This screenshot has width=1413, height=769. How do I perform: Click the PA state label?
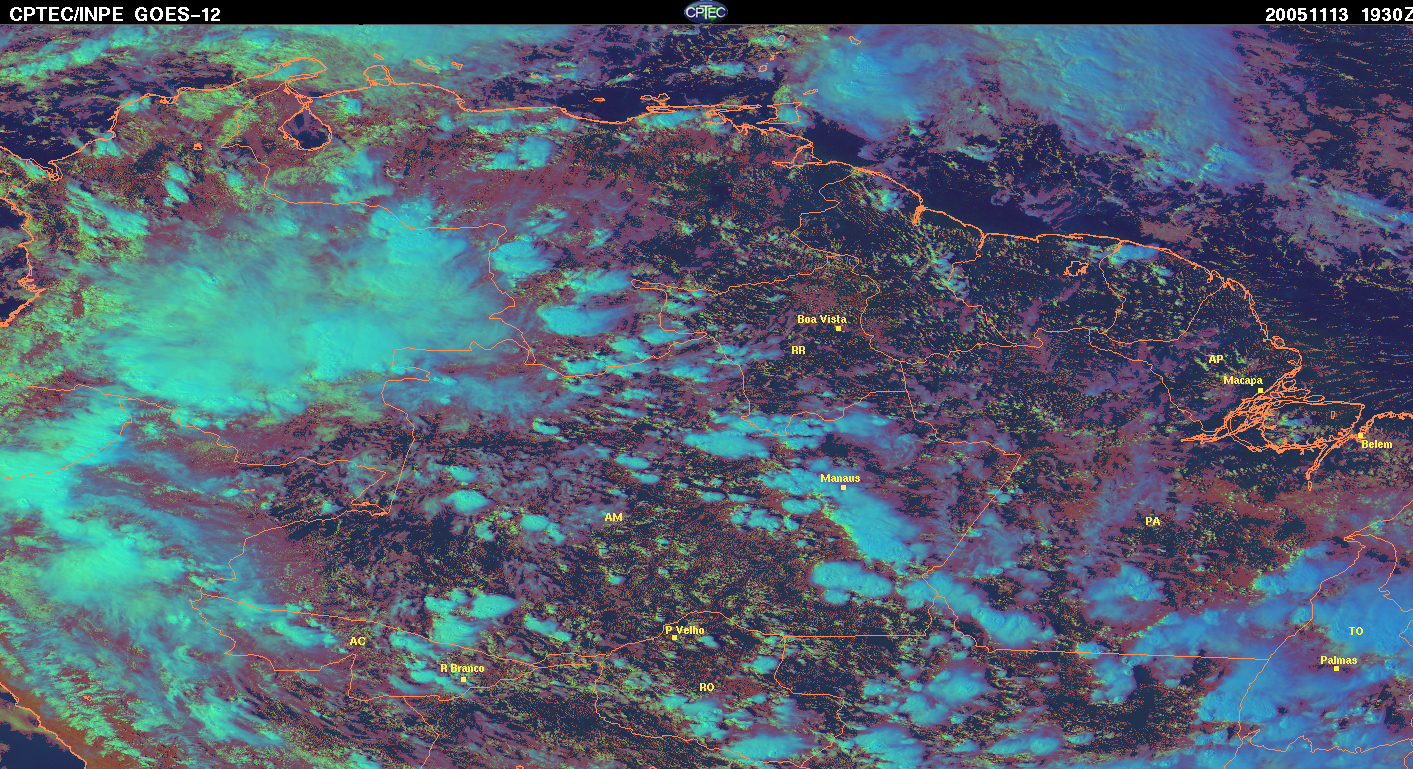1153,522
